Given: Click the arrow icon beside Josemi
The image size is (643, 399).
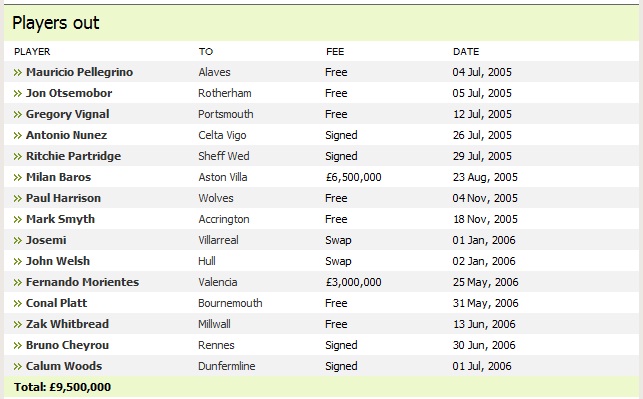Looking at the screenshot, I should coord(18,241).
